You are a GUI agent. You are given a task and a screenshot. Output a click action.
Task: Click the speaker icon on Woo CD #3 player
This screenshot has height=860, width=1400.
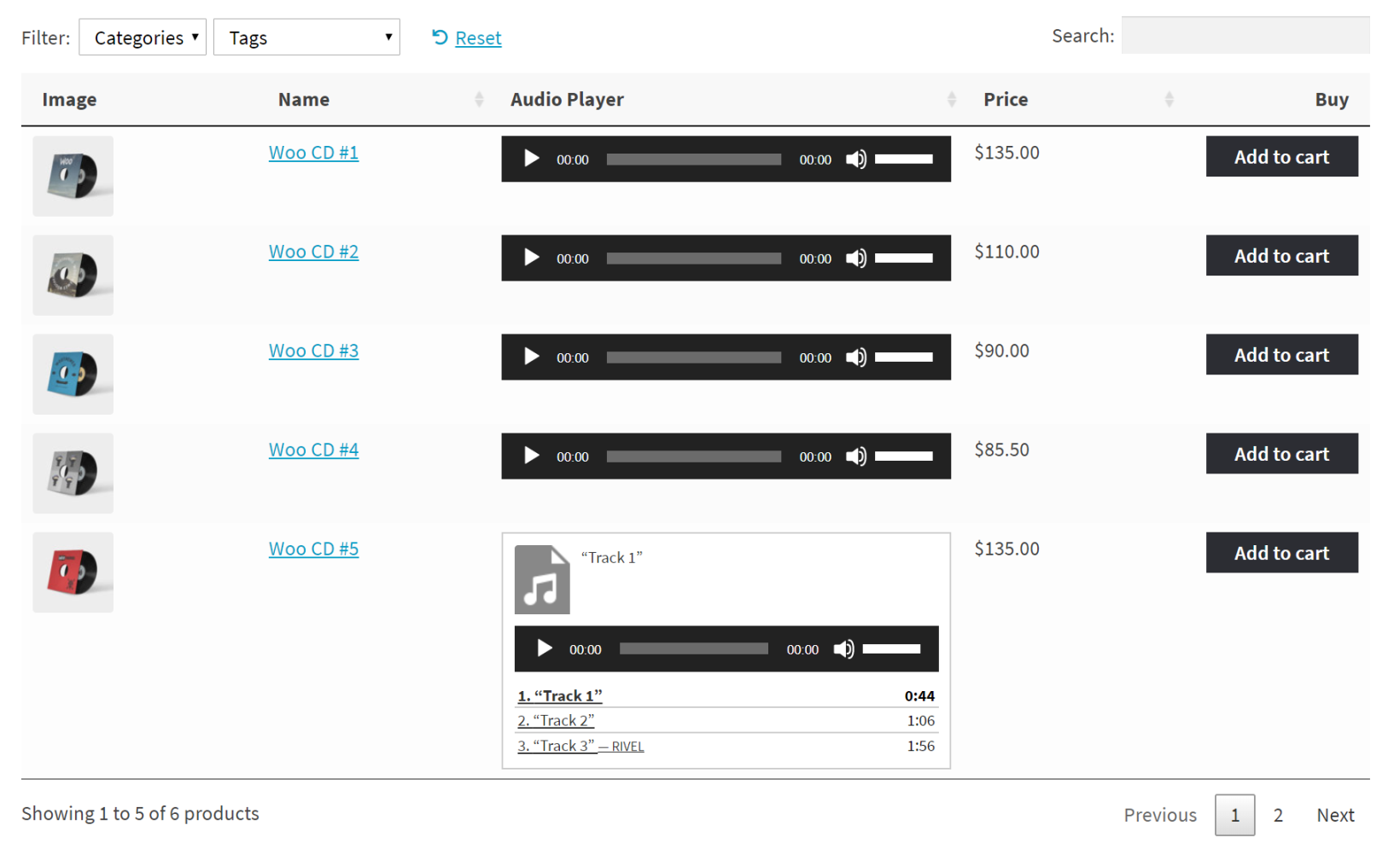pos(856,357)
